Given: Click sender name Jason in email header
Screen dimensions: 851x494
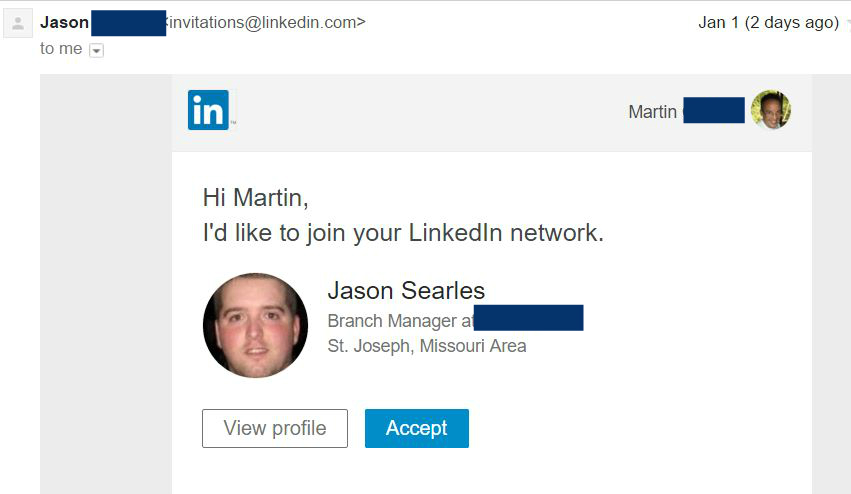Looking at the screenshot, I should [64, 22].
